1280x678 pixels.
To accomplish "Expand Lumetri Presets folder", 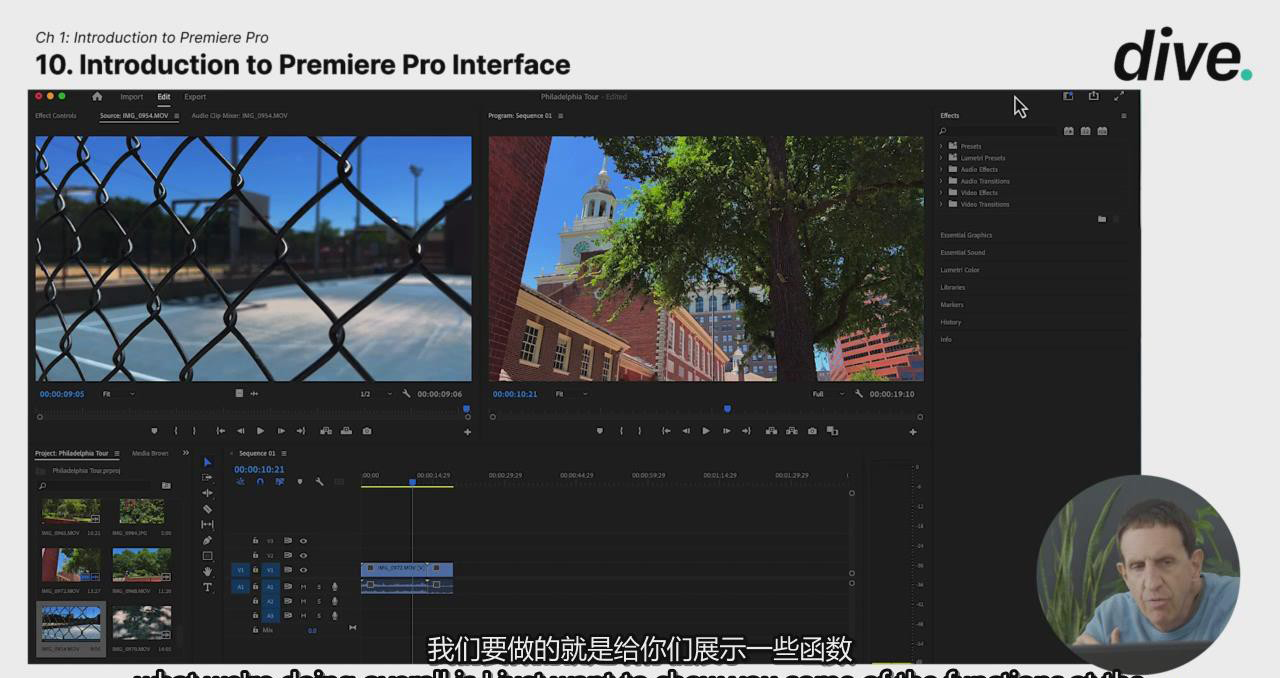I will (942, 158).
